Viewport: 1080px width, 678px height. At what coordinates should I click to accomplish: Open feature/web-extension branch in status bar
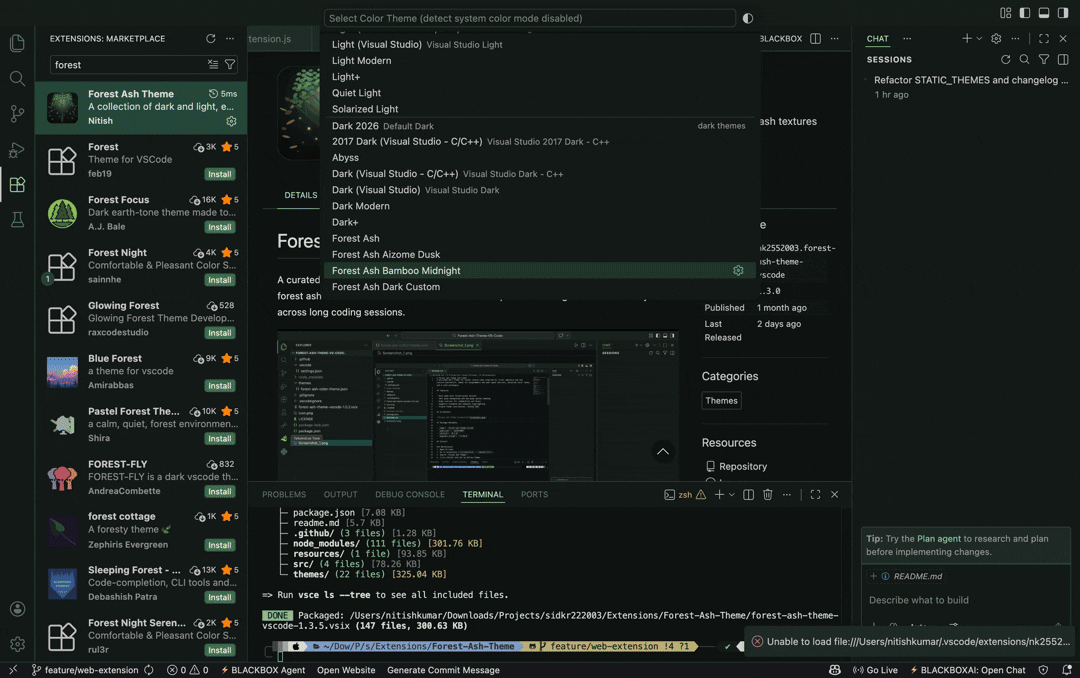[x=85, y=670]
